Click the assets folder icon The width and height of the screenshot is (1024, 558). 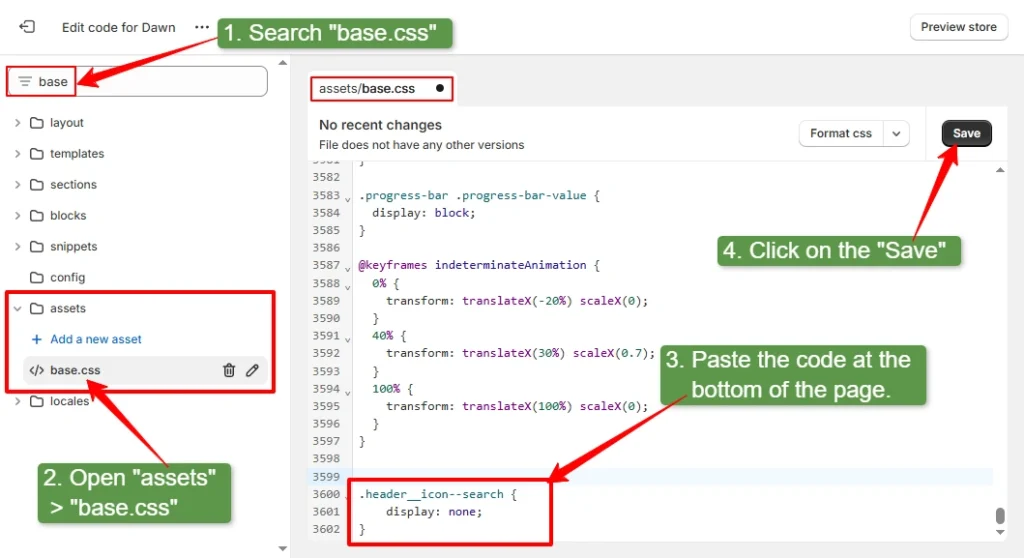point(37,308)
